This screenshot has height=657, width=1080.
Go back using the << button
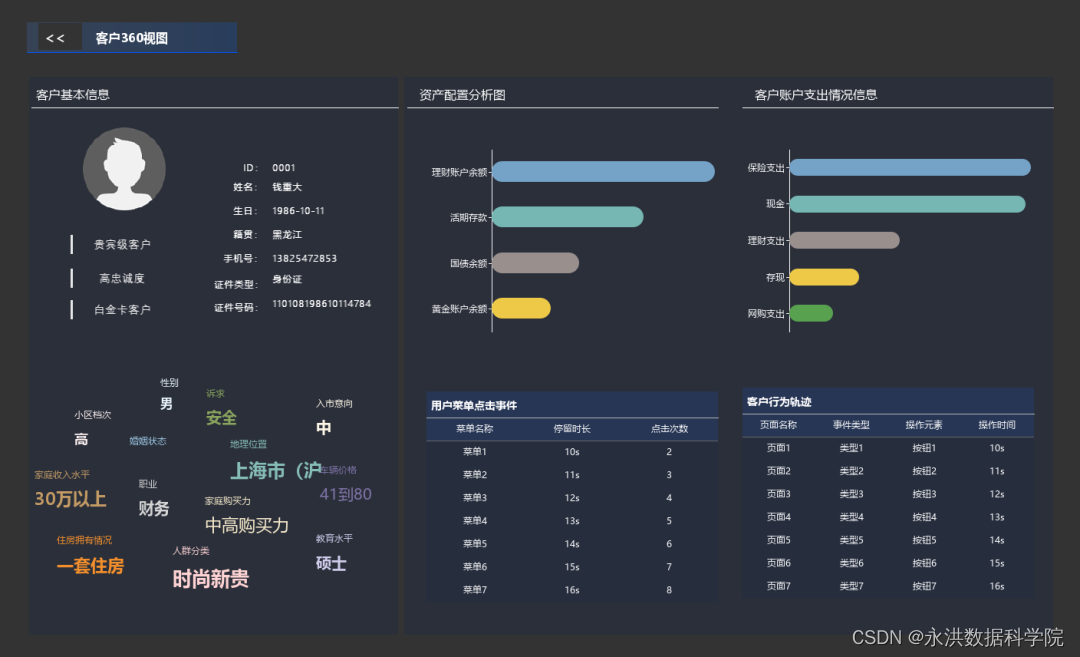(x=55, y=38)
